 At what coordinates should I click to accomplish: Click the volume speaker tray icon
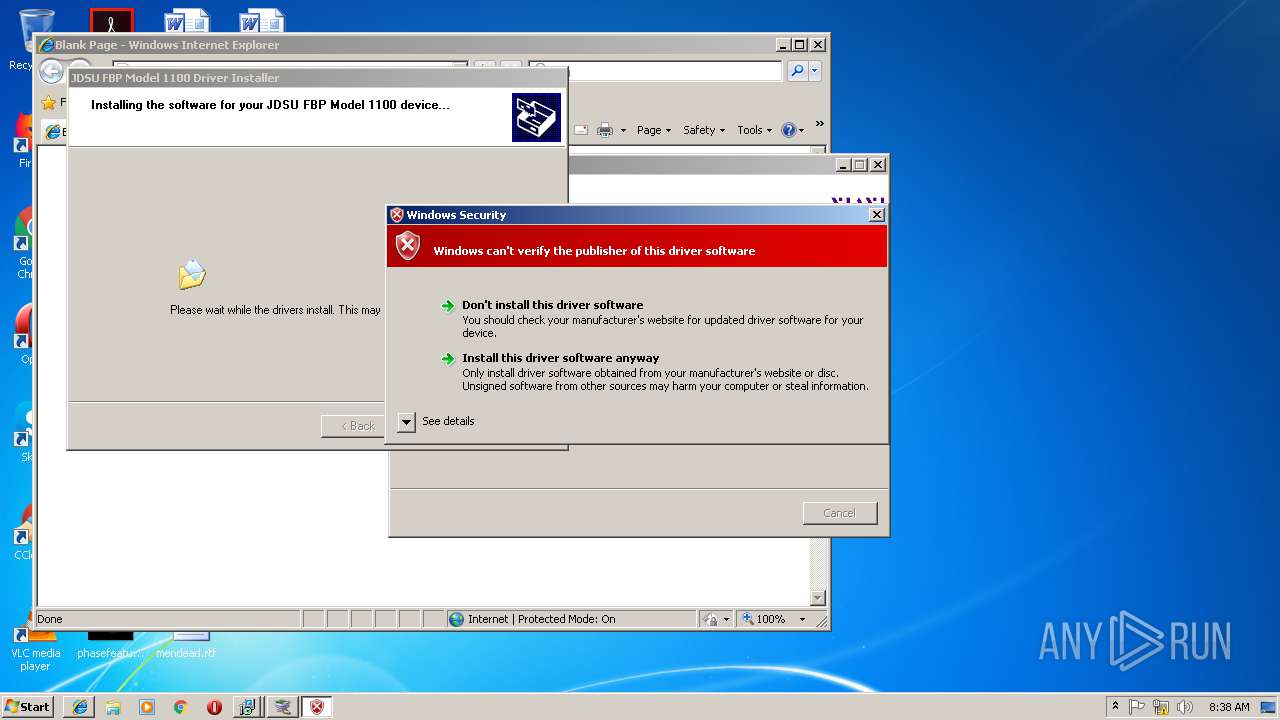tap(1185, 707)
